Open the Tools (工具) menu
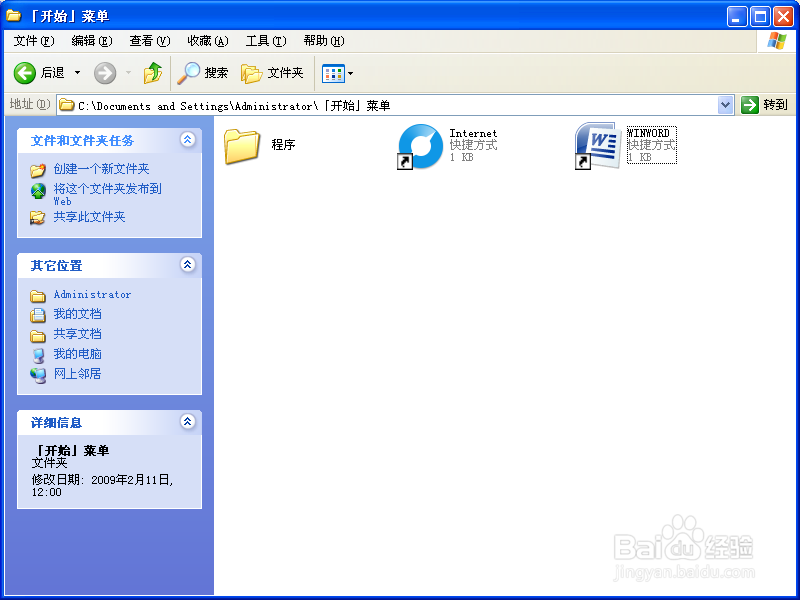 pyautogui.click(x=266, y=41)
